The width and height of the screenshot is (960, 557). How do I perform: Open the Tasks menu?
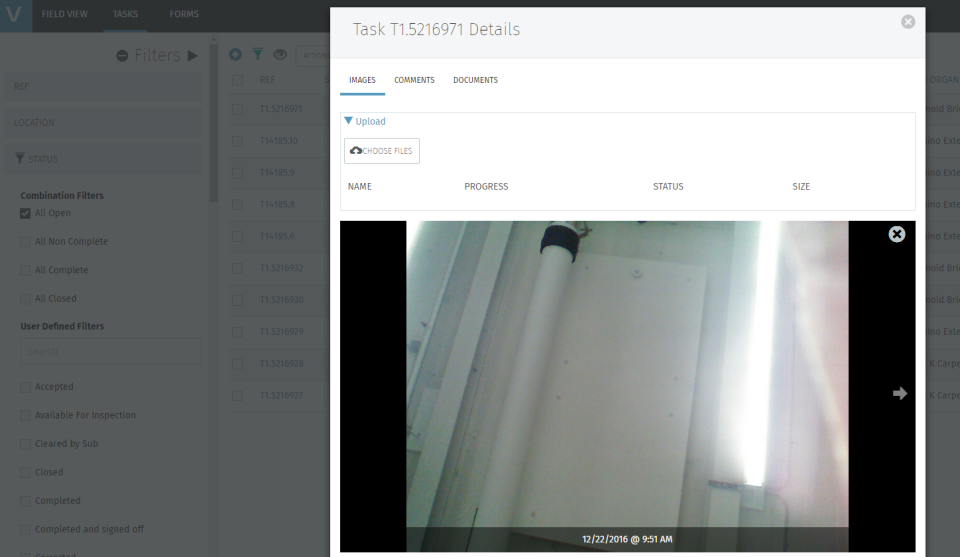125,14
